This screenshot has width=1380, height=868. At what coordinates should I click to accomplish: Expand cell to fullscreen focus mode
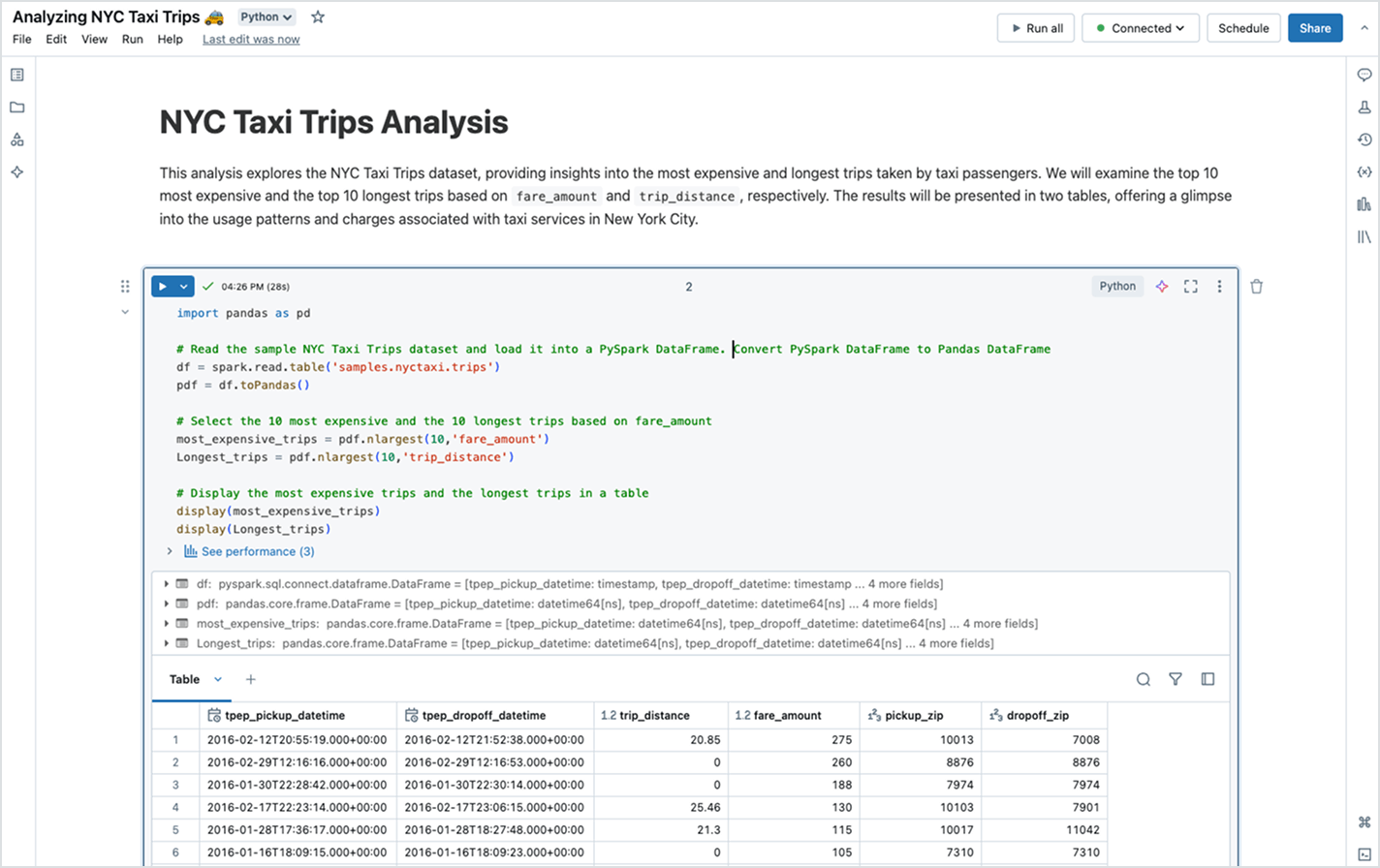tap(1190, 286)
